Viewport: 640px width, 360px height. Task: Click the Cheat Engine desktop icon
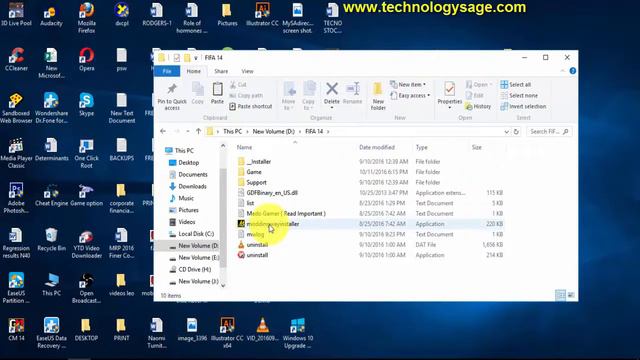[51, 195]
